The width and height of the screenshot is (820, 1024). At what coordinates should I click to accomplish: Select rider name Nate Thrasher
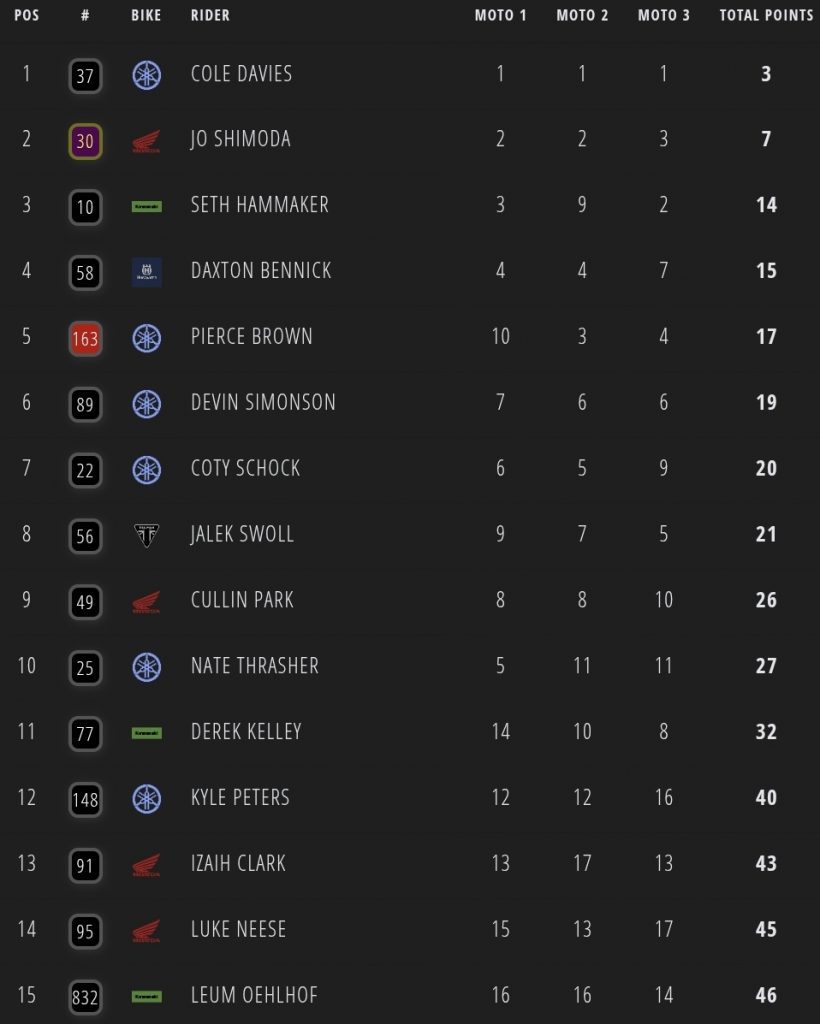click(254, 666)
